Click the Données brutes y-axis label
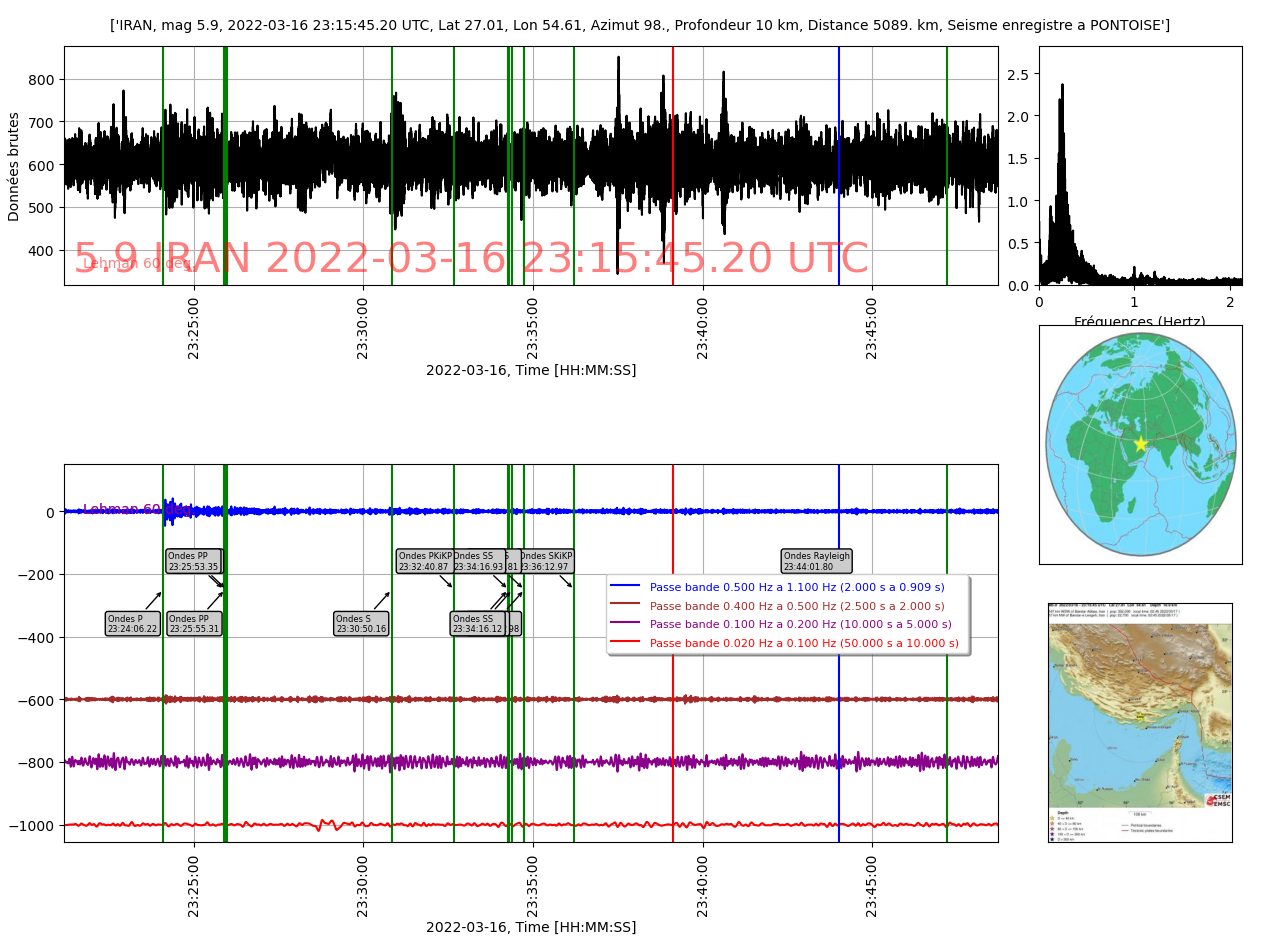The height and width of the screenshot is (936, 1280). [14, 166]
